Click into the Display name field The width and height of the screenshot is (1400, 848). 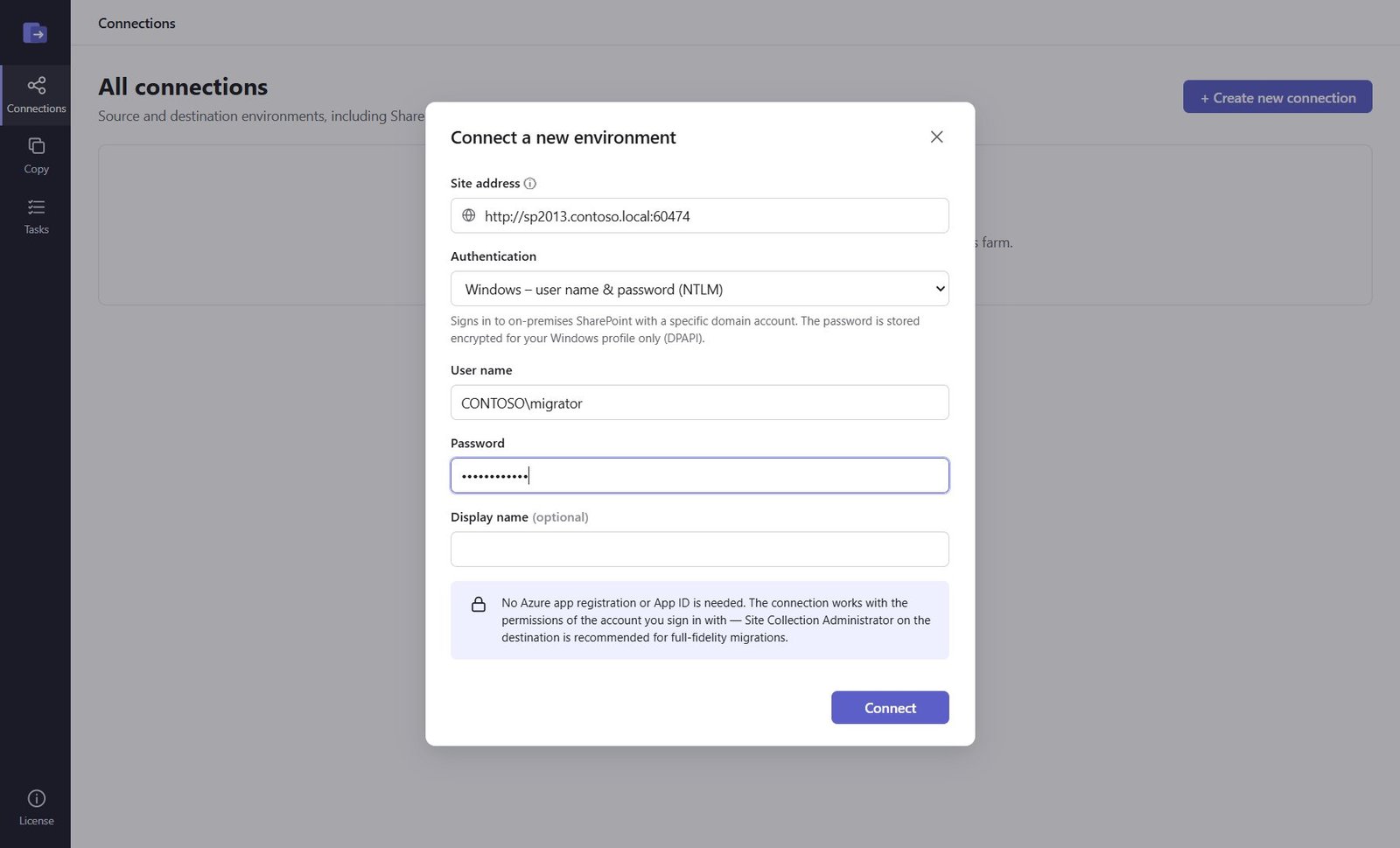[699, 549]
